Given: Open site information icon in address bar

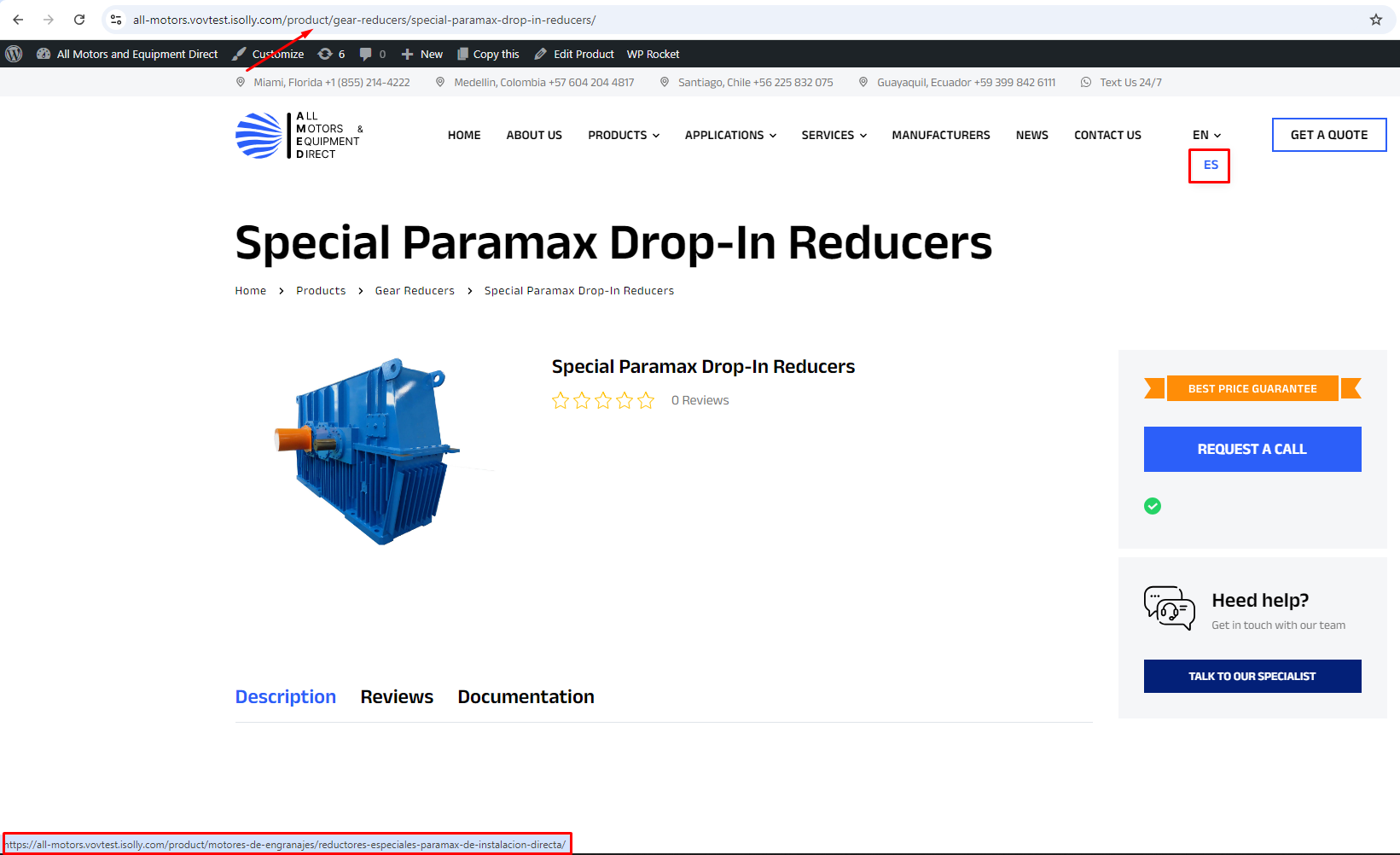Looking at the screenshot, I should click(x=116, y=20).
